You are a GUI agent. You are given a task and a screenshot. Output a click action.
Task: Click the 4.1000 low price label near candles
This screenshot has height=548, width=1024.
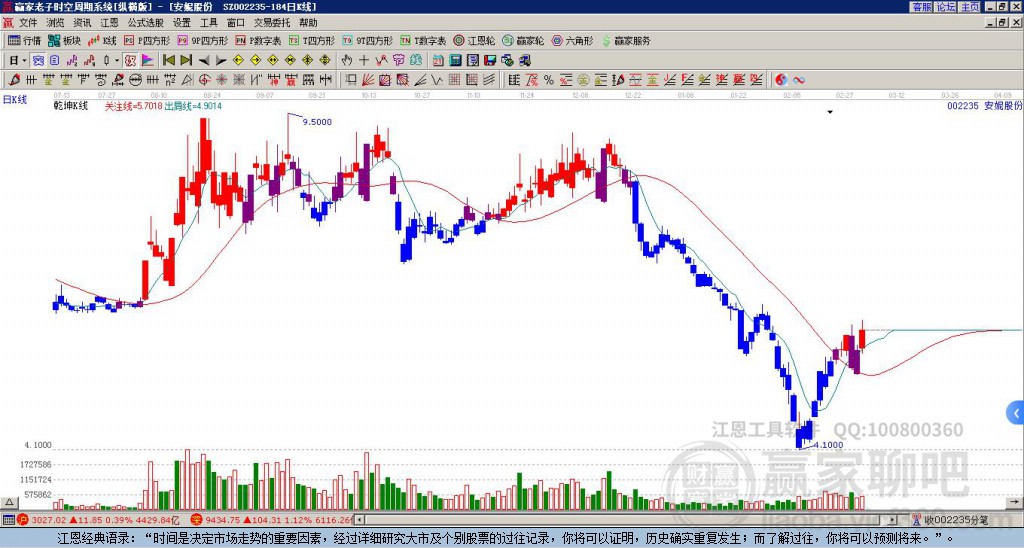[828, 445]
